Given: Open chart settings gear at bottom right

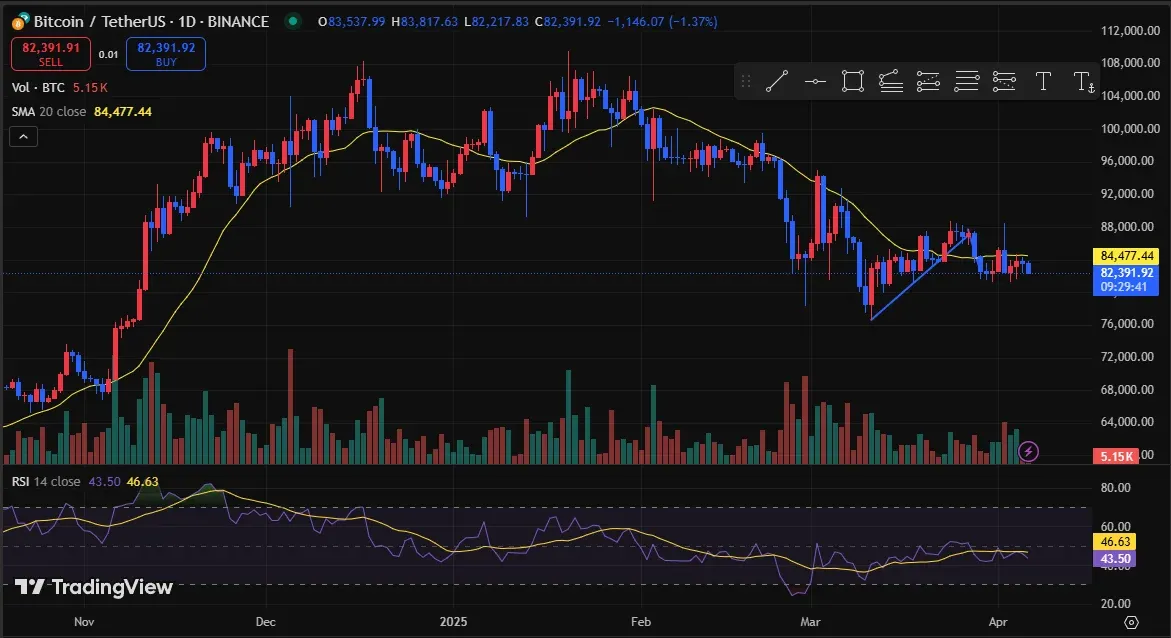Looking at the screenshot, I should 1131,622.
